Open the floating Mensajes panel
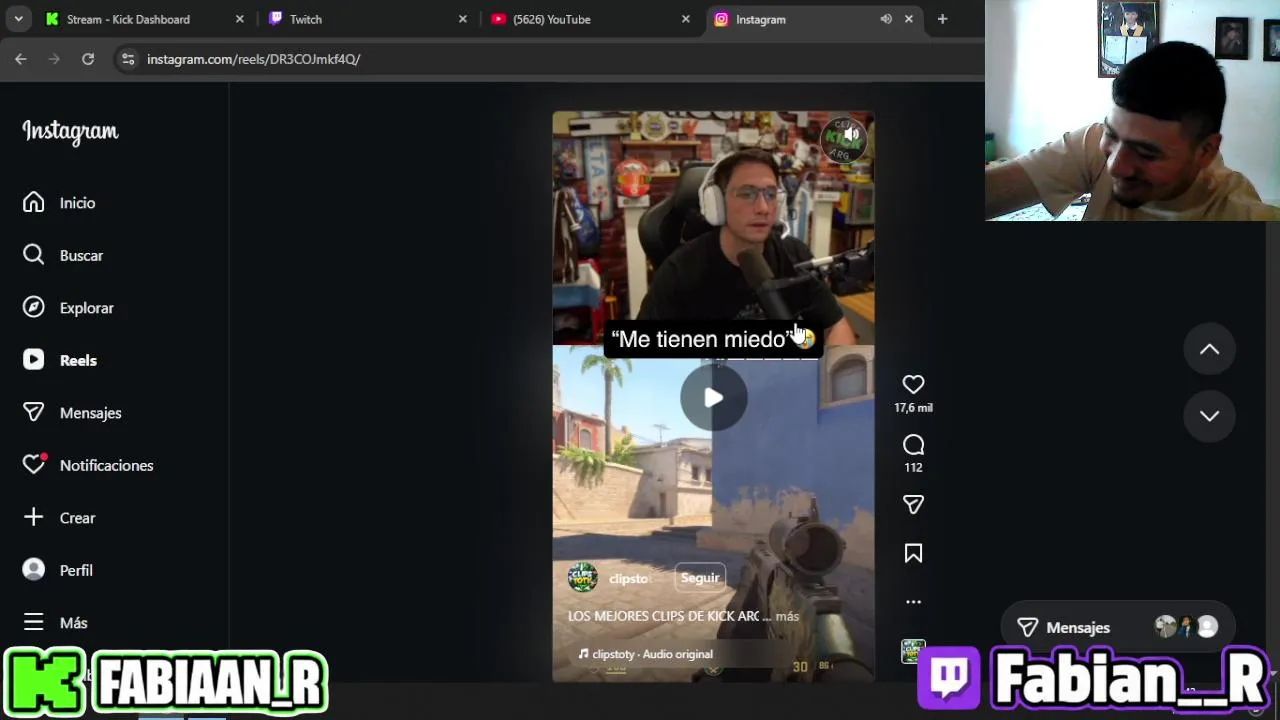 pyautogui.click(x=1117, y=627)
